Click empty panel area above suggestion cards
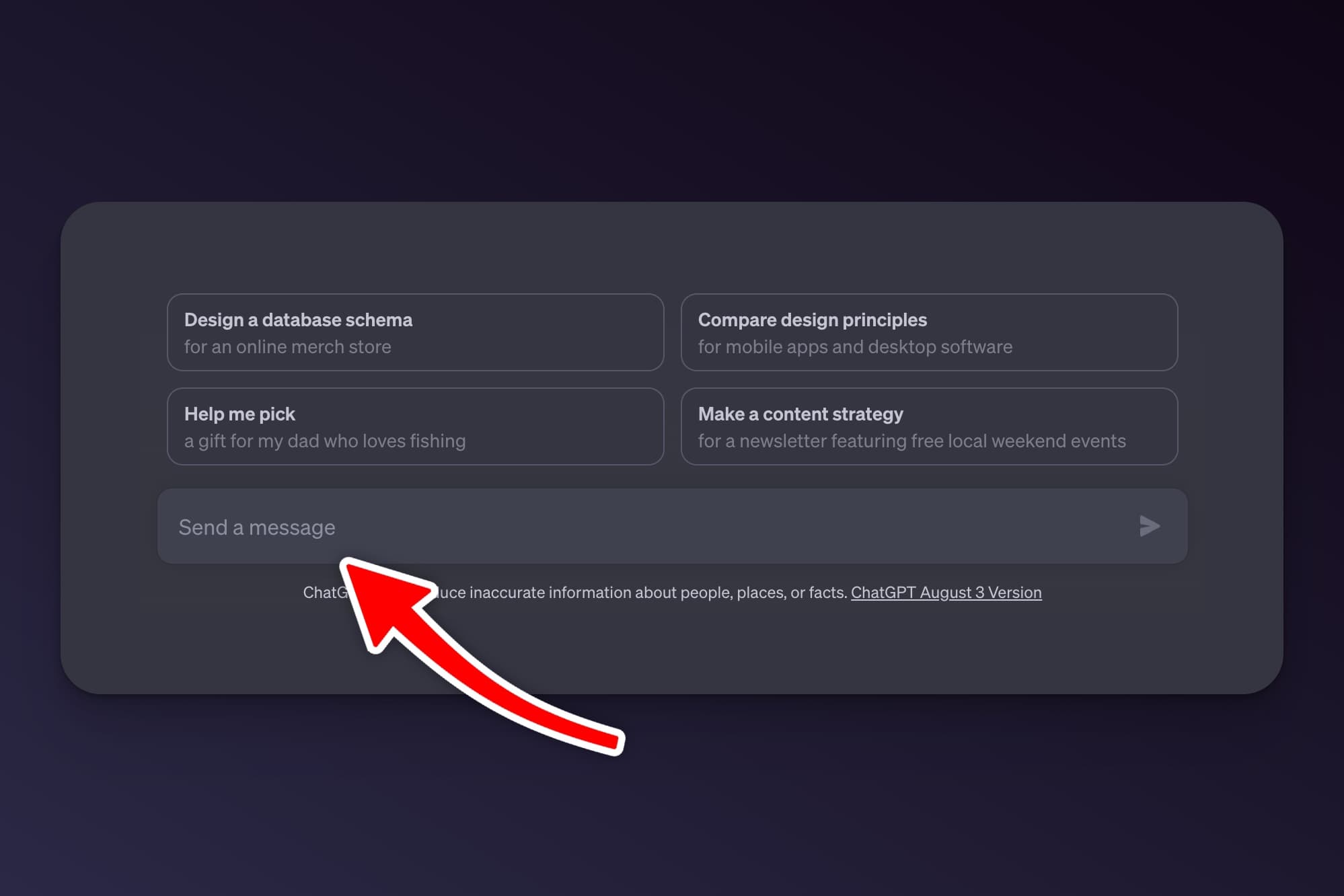The image size is (1344, 896). [673, 249]
